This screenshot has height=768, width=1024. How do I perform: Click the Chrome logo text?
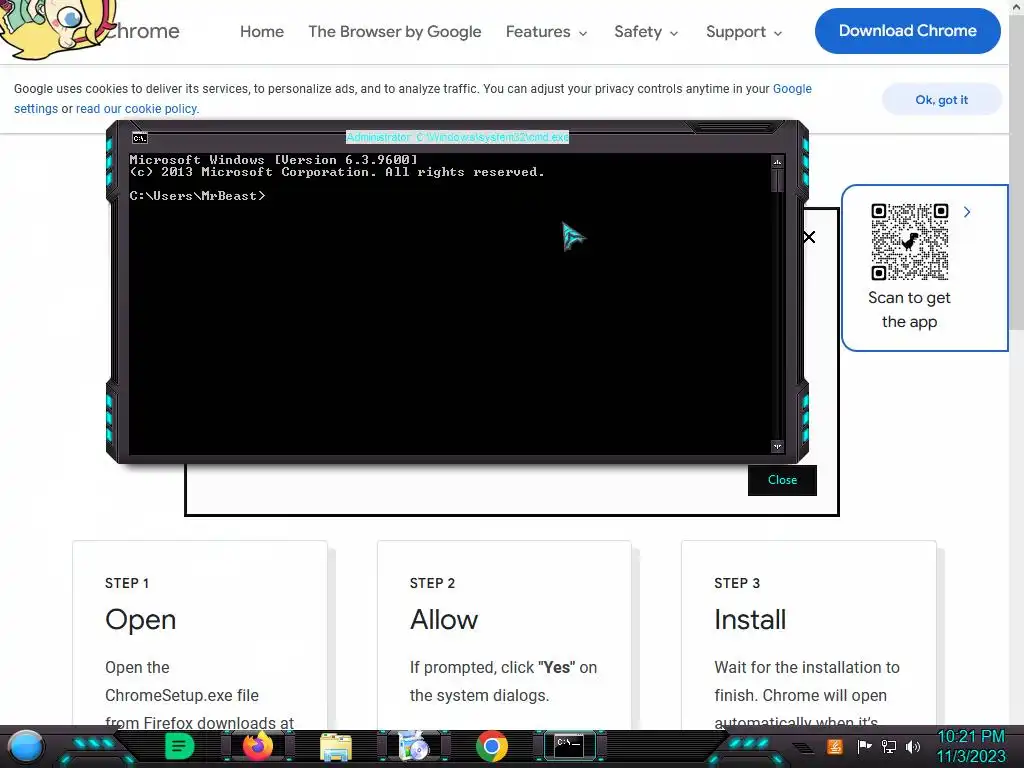(142, 31)
